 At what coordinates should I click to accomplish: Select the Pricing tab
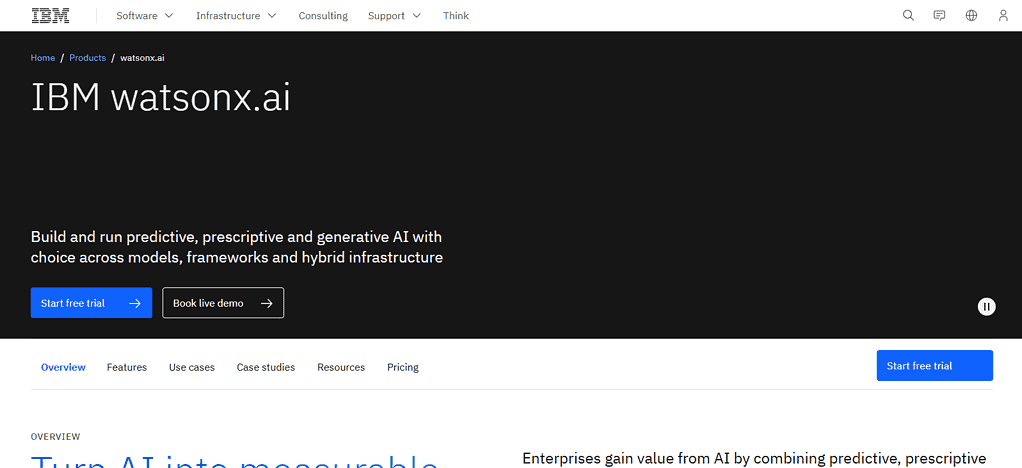(x=403, y=368)
